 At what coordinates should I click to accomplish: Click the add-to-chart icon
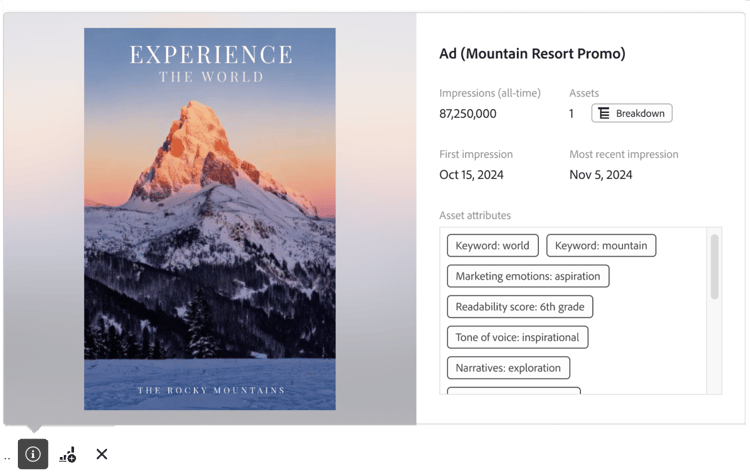67,454
